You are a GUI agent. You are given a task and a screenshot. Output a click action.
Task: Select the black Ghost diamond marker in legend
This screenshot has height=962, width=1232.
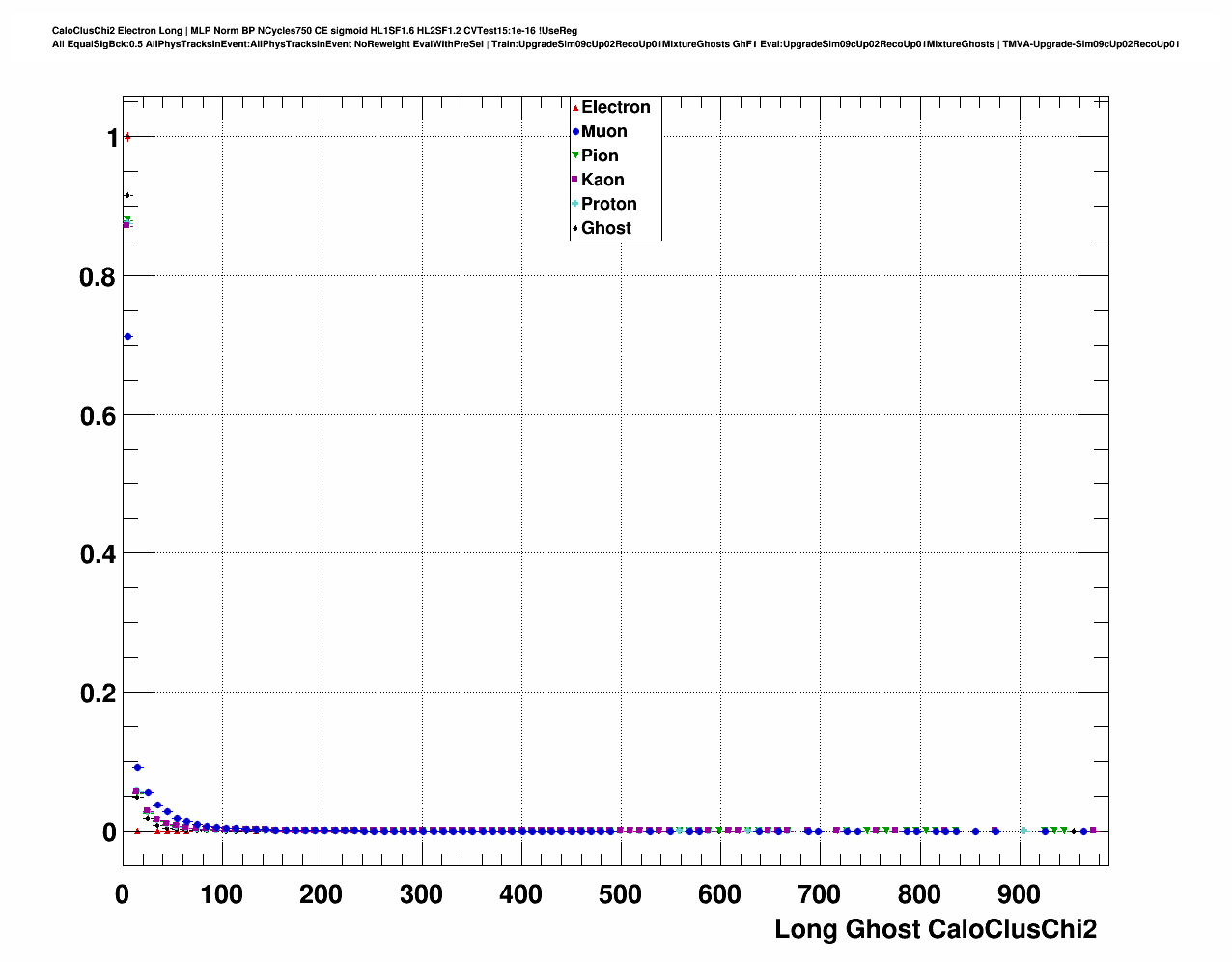(x=575, y=228)
